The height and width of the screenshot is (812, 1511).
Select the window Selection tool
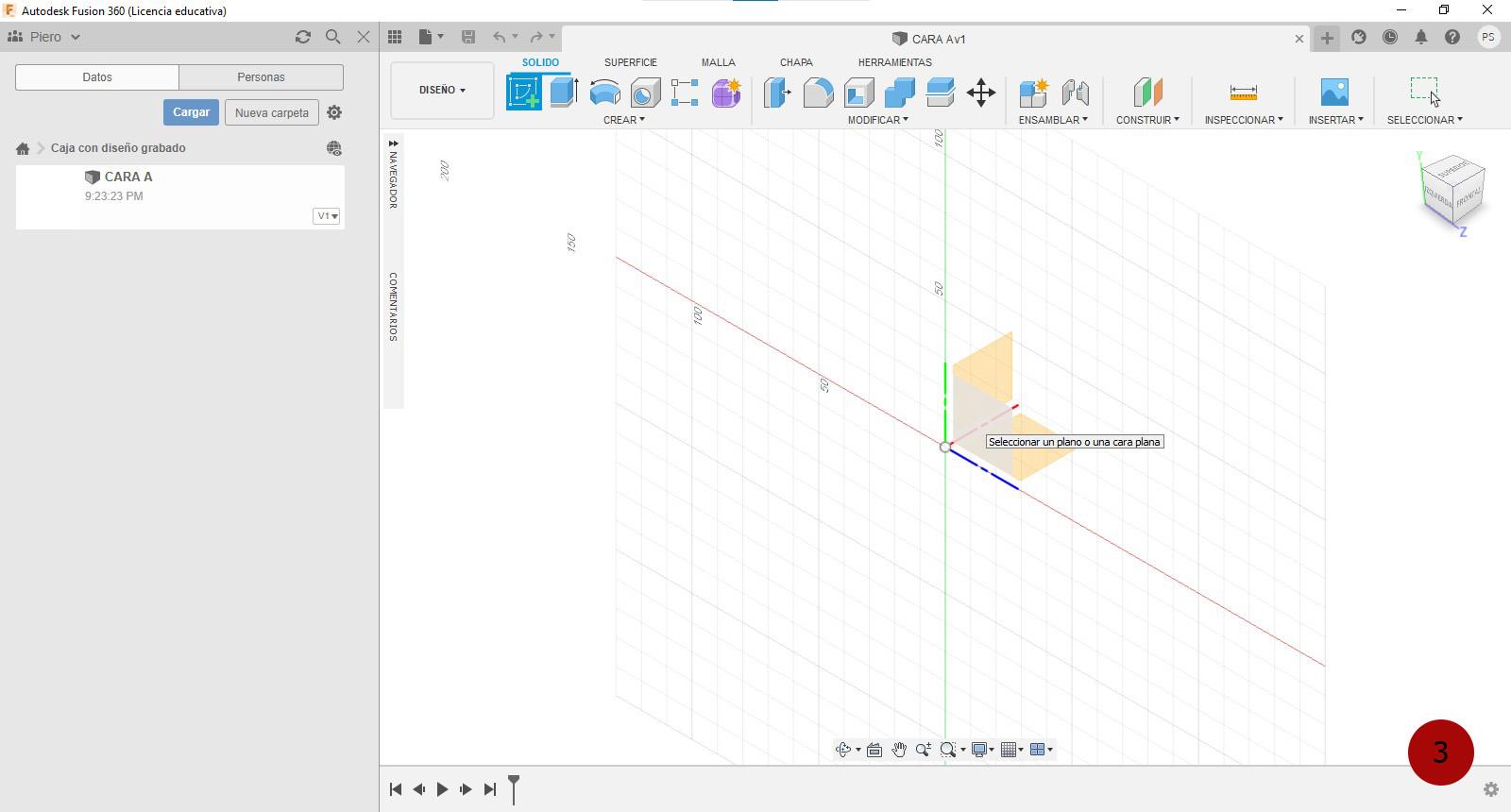[1424, 91]
